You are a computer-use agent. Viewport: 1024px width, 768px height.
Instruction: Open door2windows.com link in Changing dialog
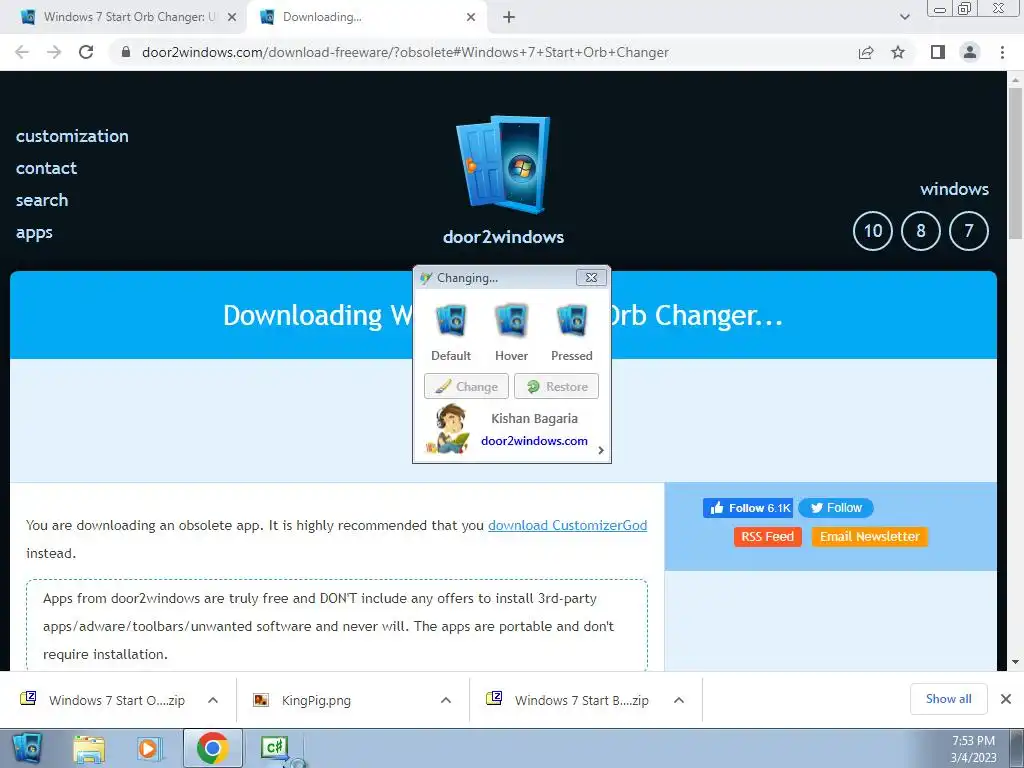(534, 441)
